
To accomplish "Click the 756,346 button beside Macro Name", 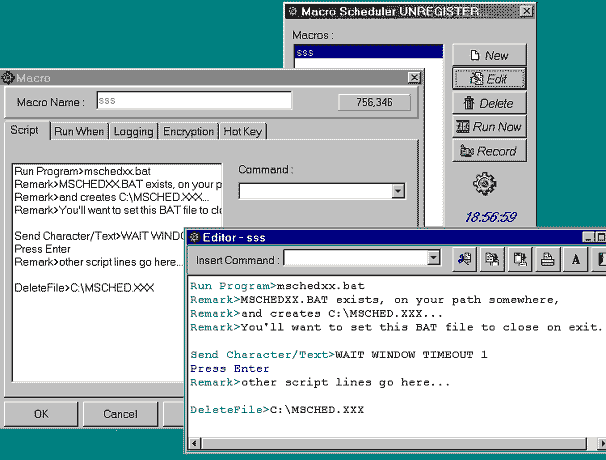I will 374,102.
